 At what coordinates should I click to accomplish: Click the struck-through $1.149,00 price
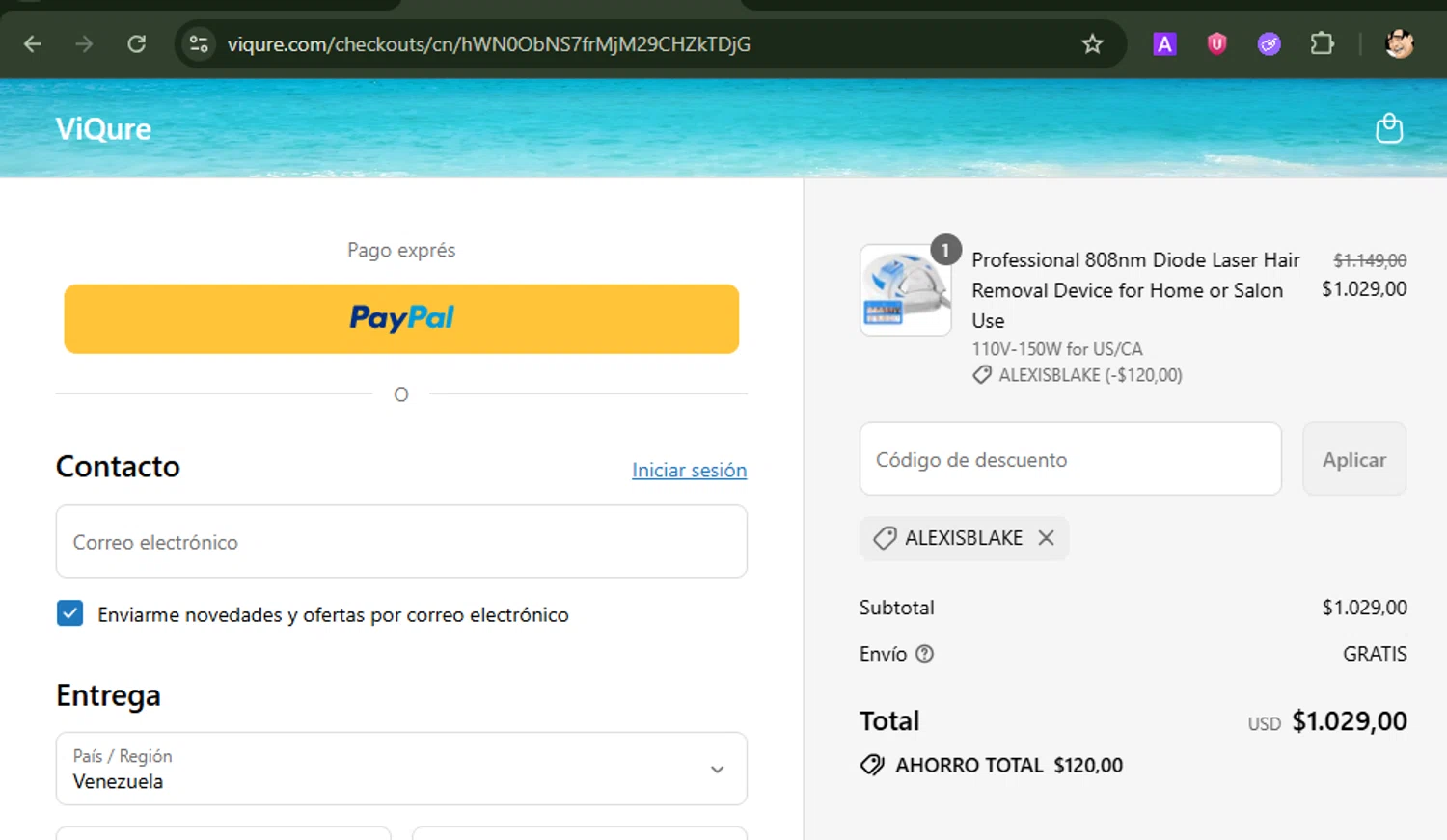1370,260
